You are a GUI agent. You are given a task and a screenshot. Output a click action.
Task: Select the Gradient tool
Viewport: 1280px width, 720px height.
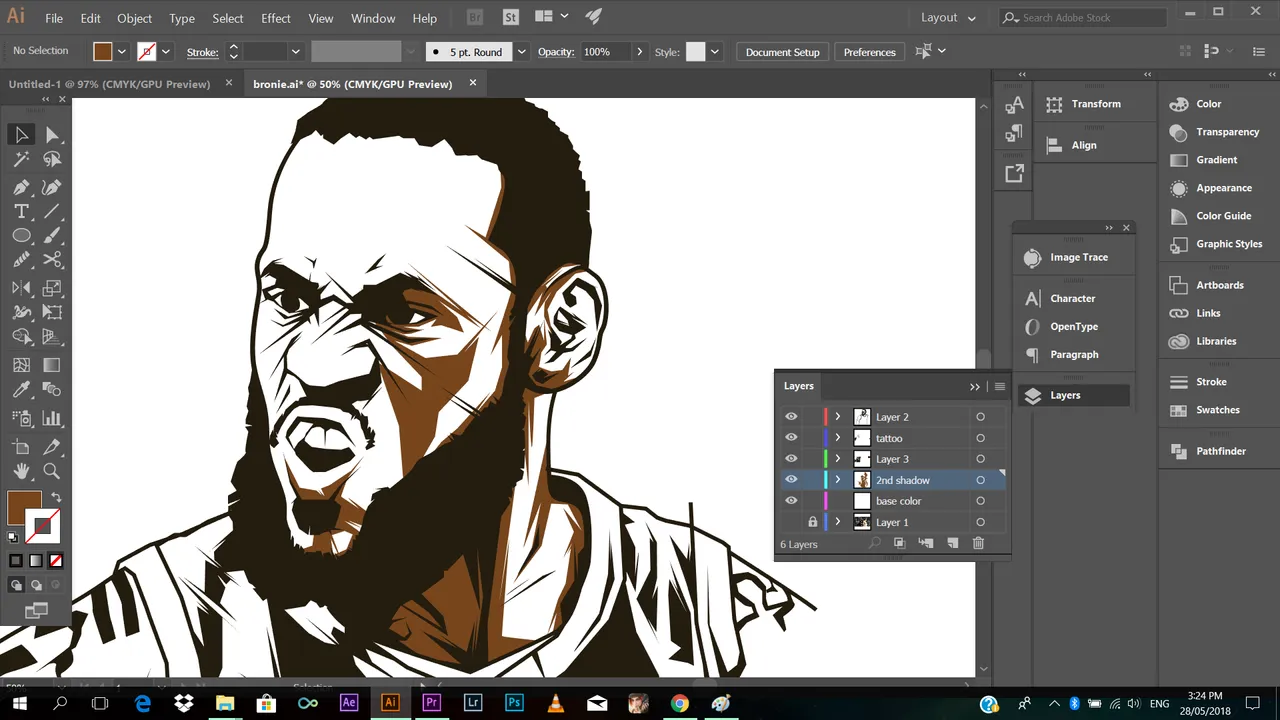(52, 365)
